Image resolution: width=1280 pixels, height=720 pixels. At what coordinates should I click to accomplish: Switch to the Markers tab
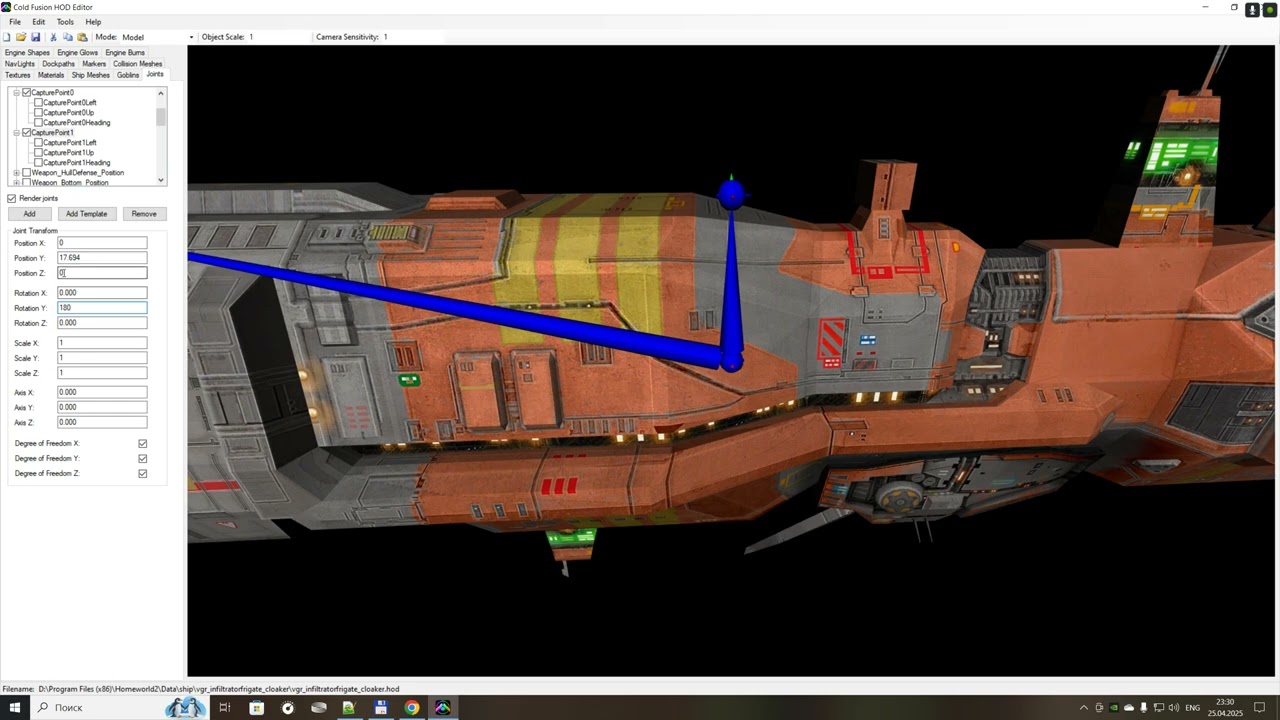[94, 64]
